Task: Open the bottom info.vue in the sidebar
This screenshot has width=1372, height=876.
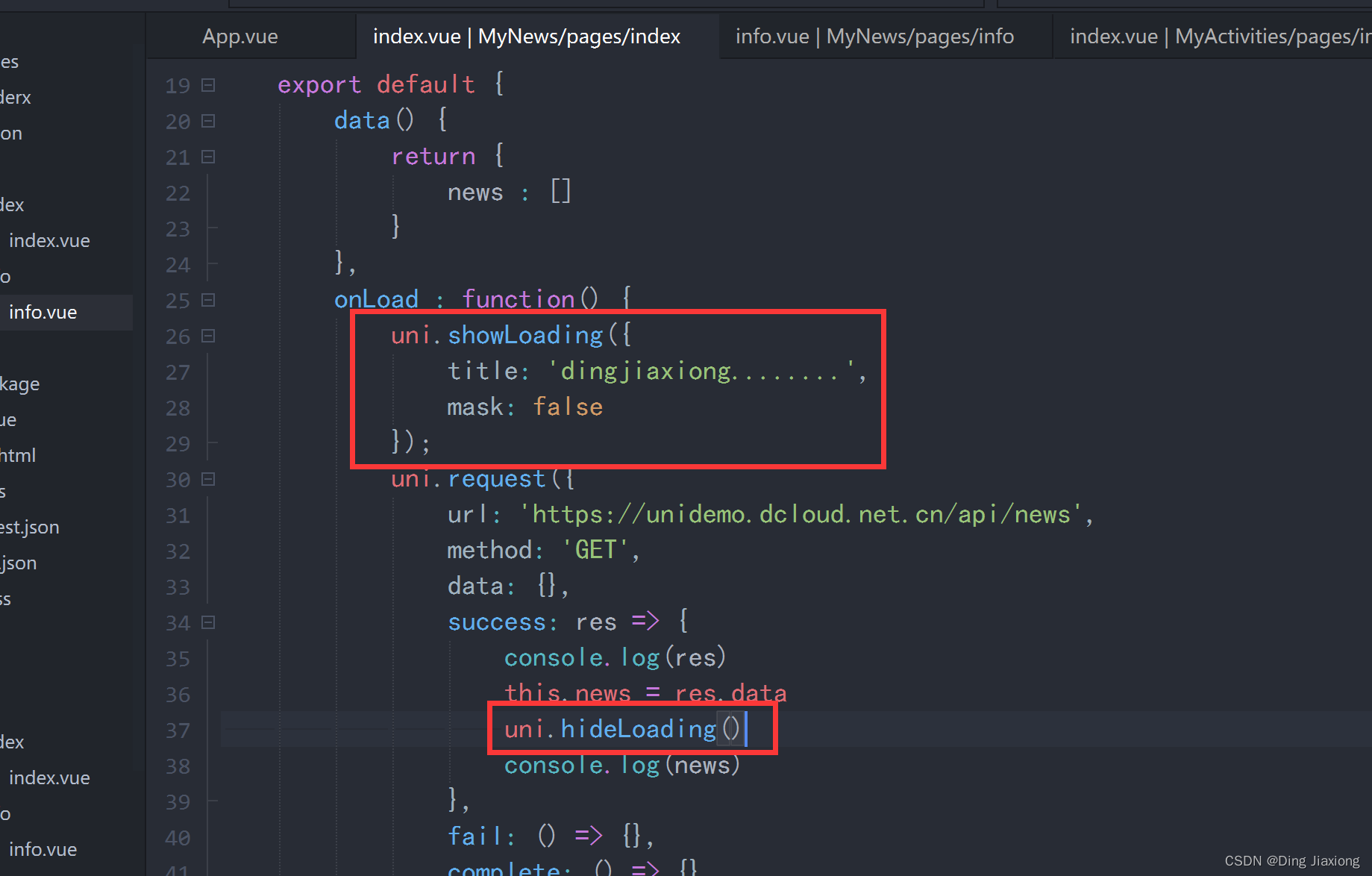Action: click(x=43, y=849)
